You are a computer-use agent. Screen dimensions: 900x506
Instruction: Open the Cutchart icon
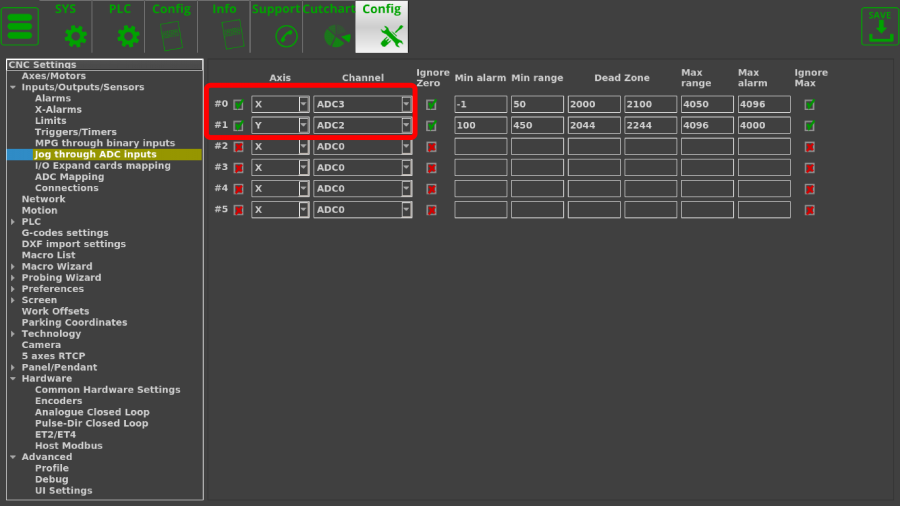pyautogui.click(x=334, y=37)
